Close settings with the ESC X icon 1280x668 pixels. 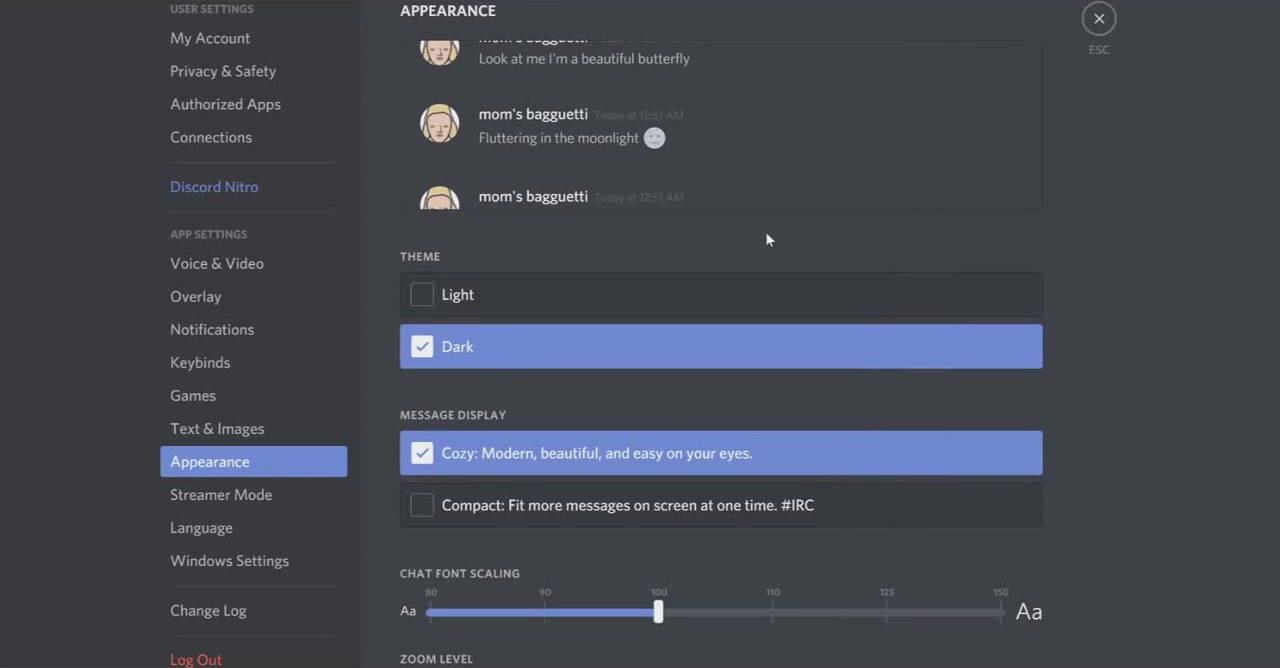pyautogui.click(x=1098, y=18)
